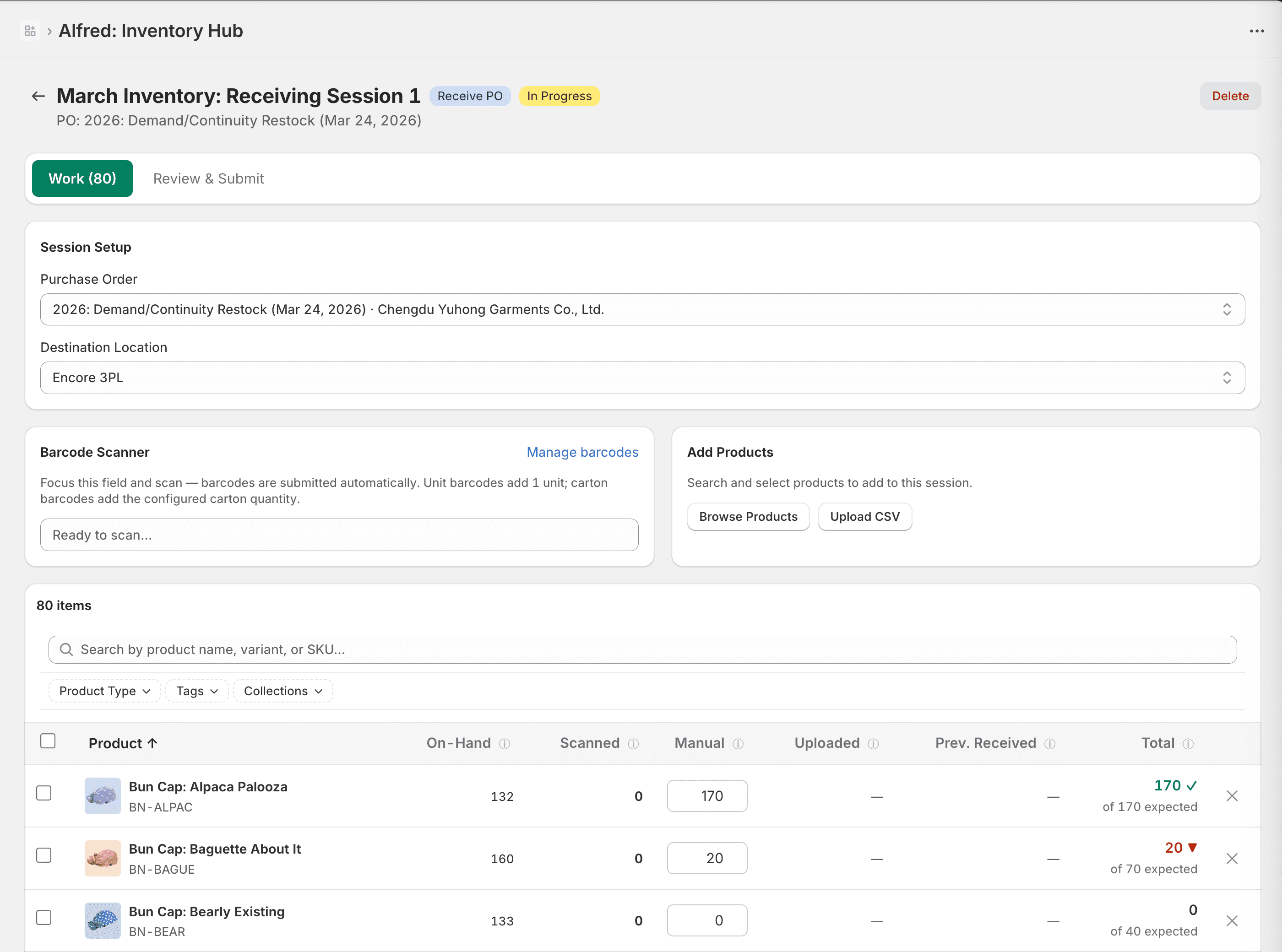Click the Browse Products button
This screenshot has height=952, width=1282.
coord(748,517)
